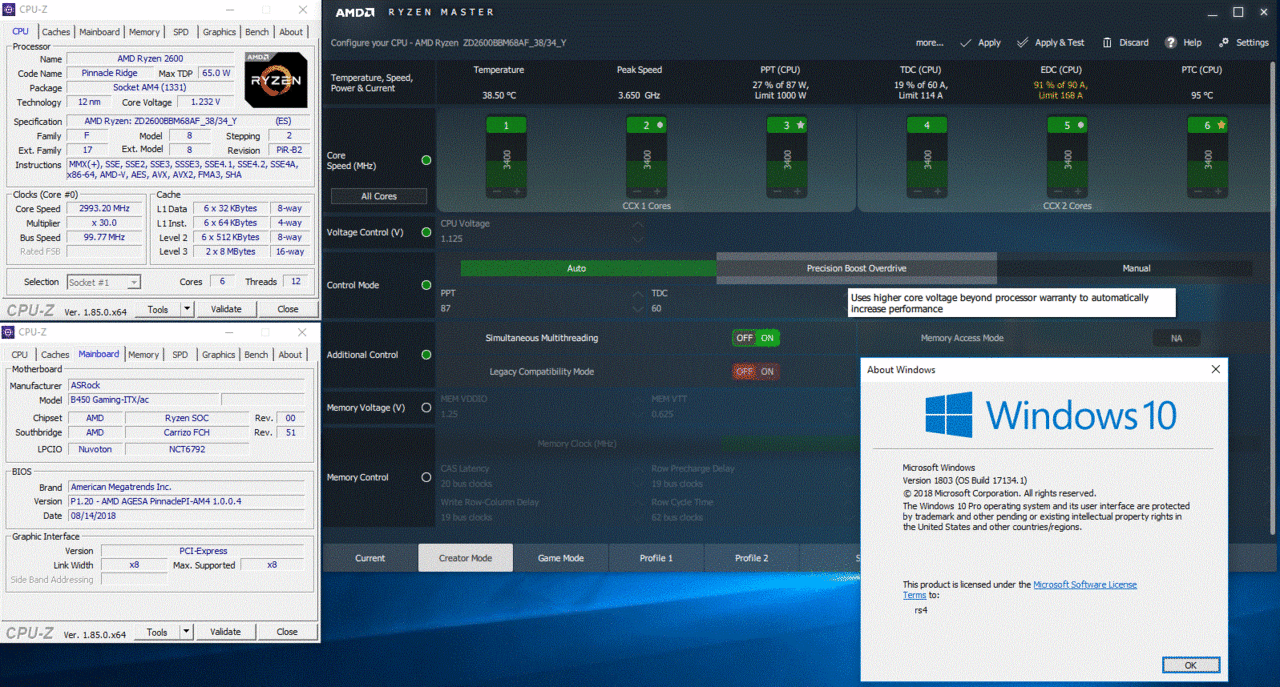Enable the Memory Voltage section indicator
This screenshot has height=687, width=1280.
pyautogui.click(x=427, y=407)
